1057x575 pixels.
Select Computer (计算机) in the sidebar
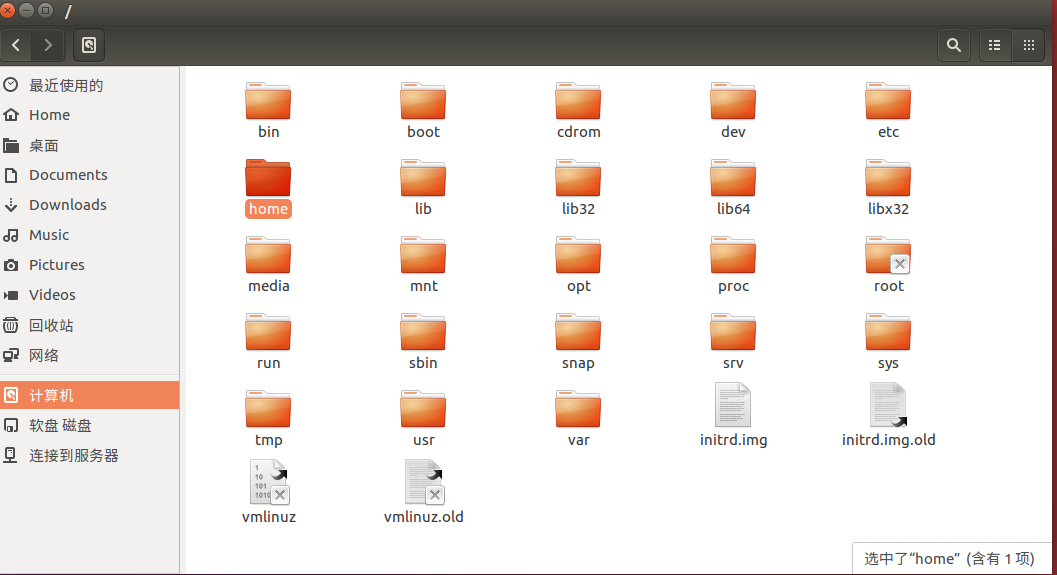click(x=90, y=395)
